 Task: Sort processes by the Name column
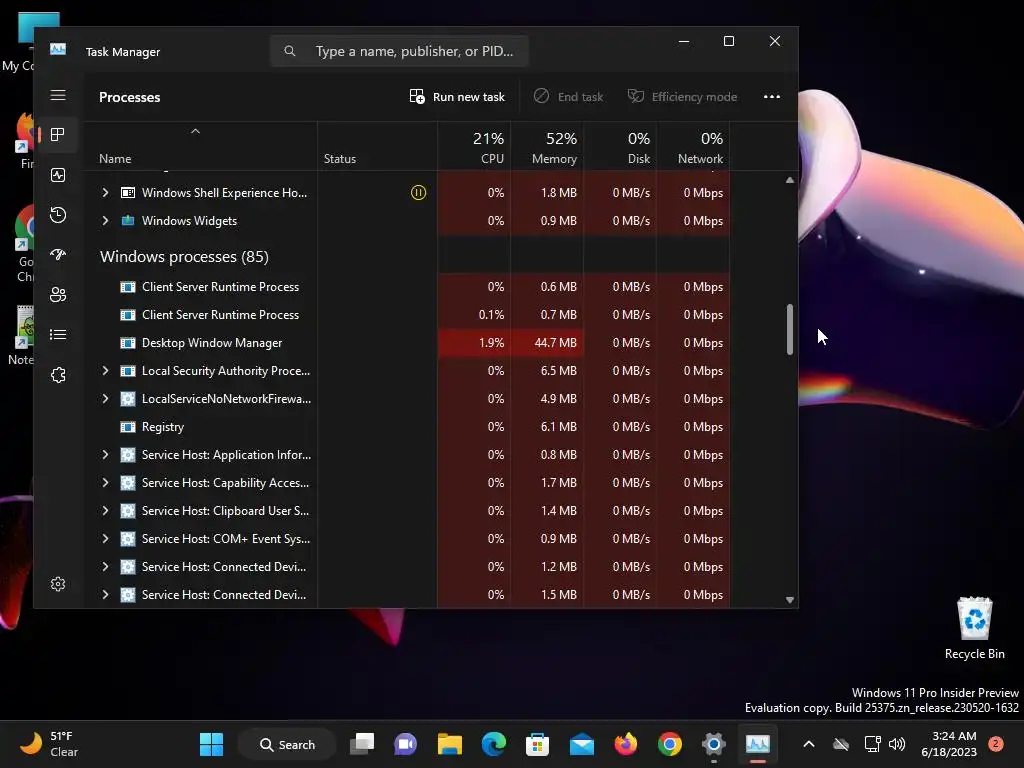click(200, 146)
